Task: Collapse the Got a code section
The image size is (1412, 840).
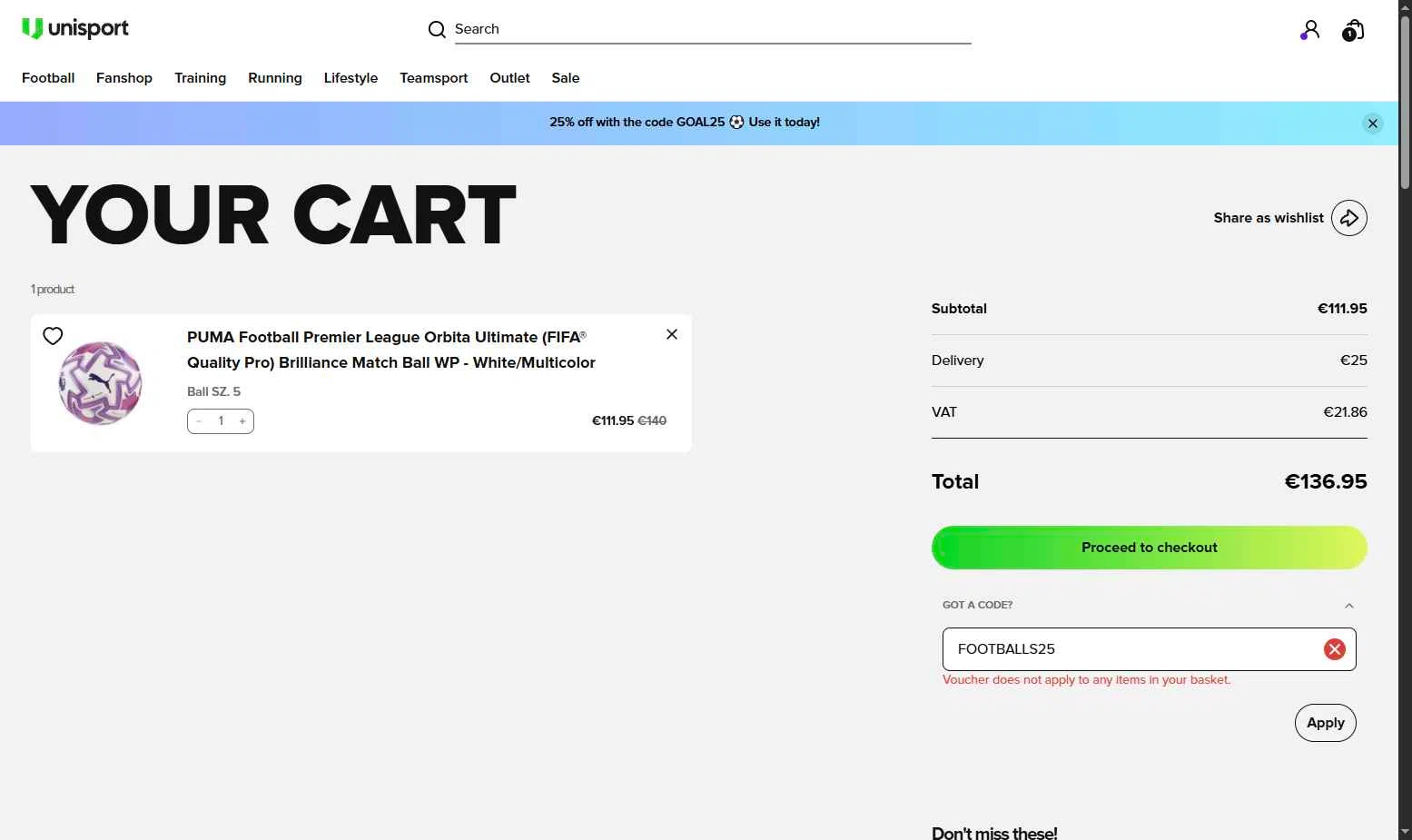Action: [x=1349, y=606]
